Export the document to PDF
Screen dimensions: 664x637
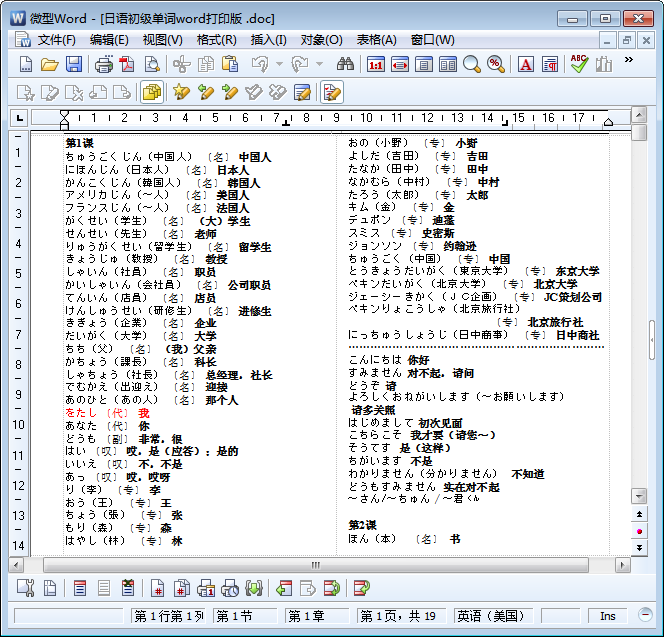click(127, 64)
